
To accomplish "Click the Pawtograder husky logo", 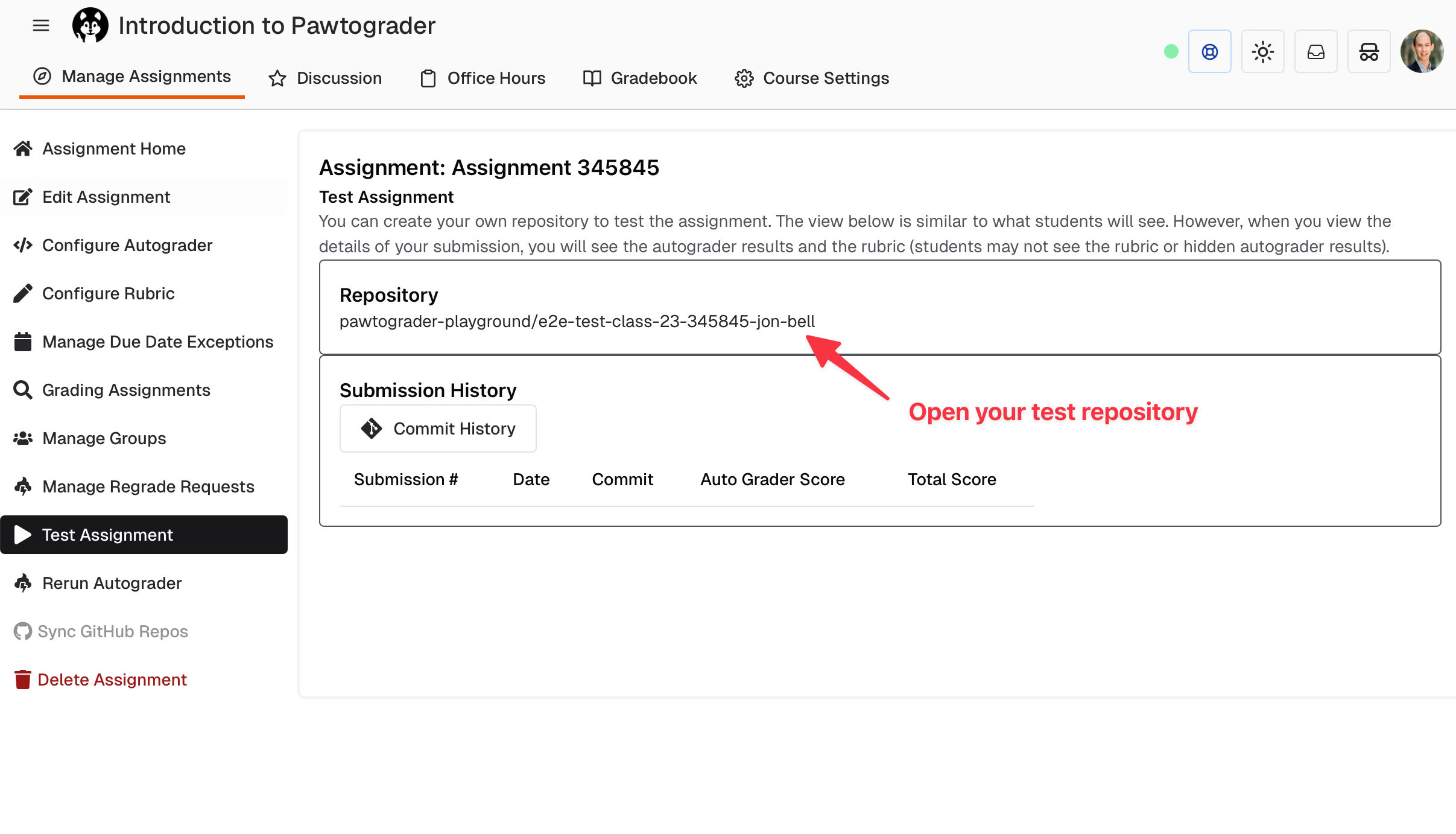I will point(90,25).
